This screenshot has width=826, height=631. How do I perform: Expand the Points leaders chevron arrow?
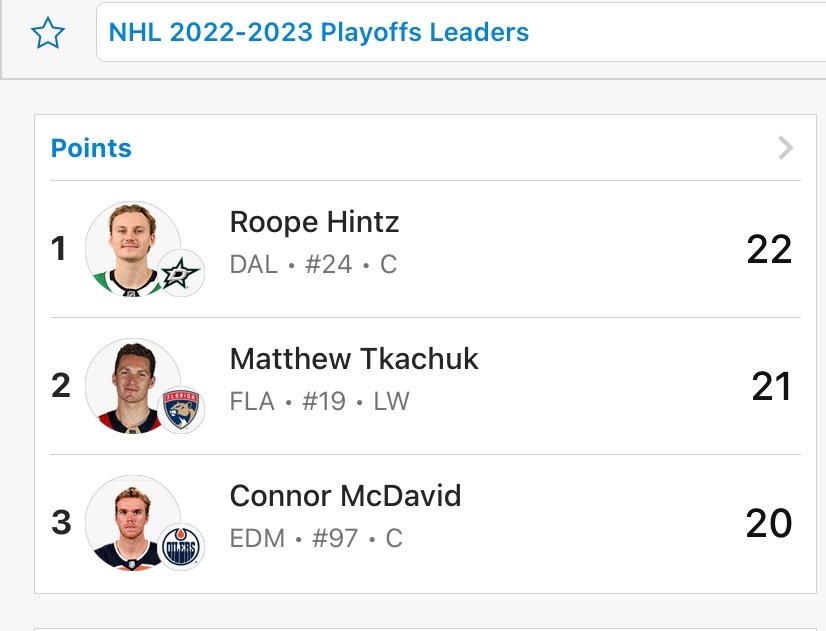786,148
